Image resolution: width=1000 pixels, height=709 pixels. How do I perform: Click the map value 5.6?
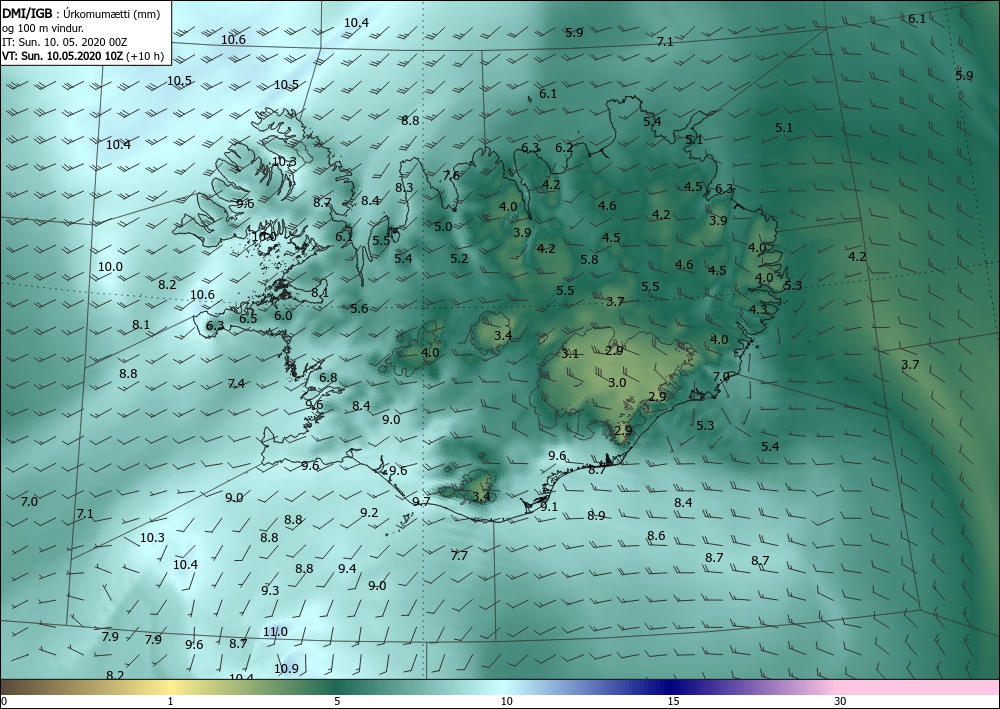(359, 309)
